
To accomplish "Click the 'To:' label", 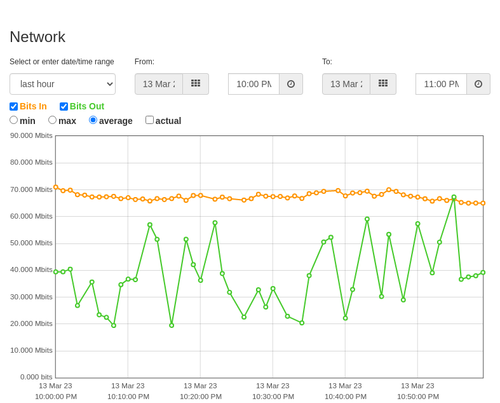I will click(x=327, y=62).
